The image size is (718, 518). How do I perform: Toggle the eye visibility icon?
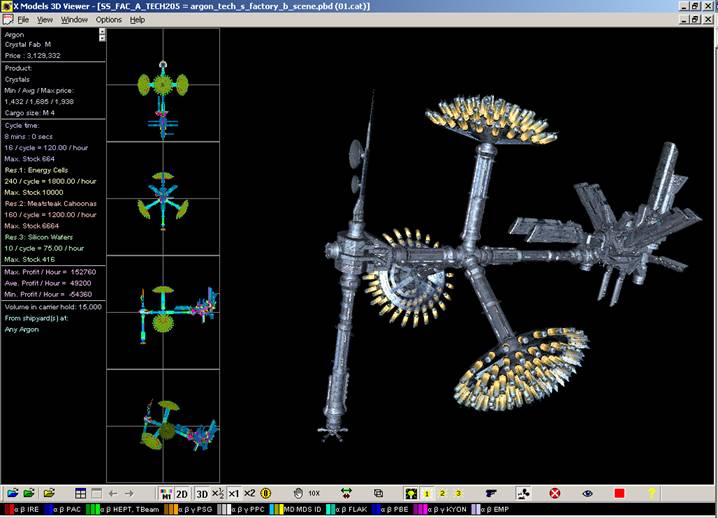coord(587,493)
